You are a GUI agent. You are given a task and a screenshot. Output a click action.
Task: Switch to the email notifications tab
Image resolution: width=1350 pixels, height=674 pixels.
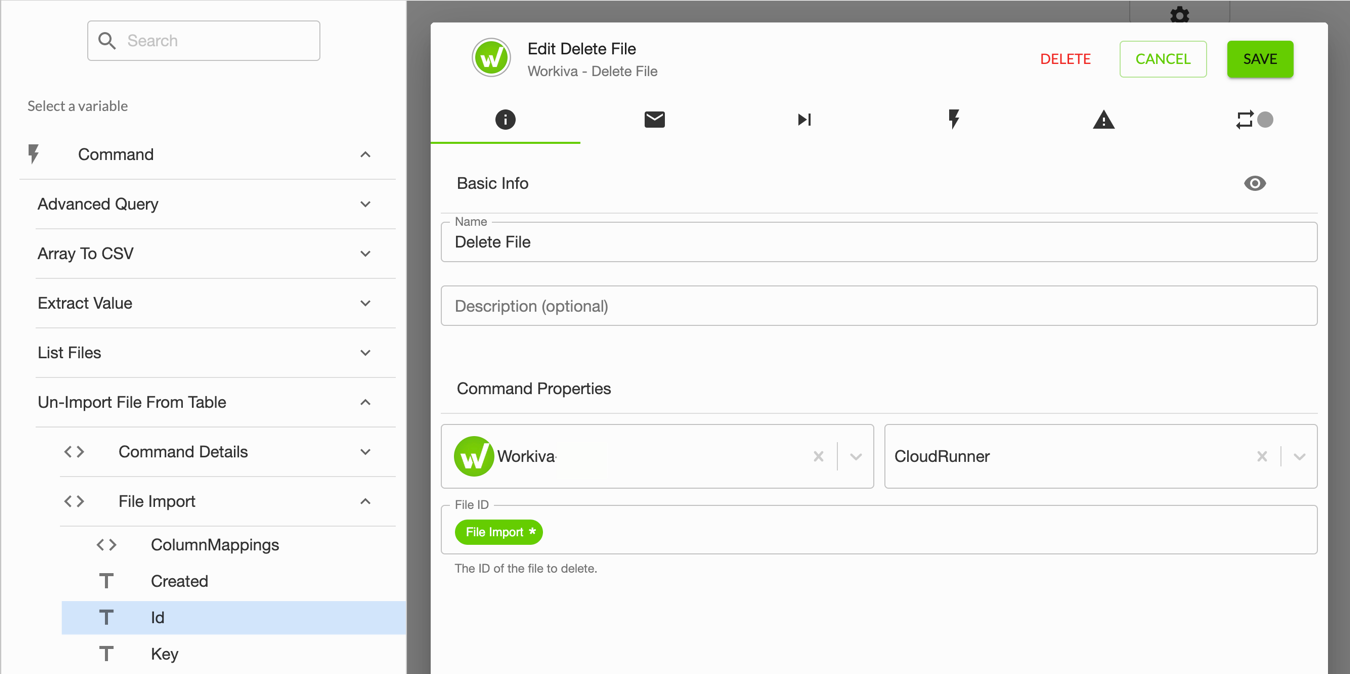coord(654,119)
